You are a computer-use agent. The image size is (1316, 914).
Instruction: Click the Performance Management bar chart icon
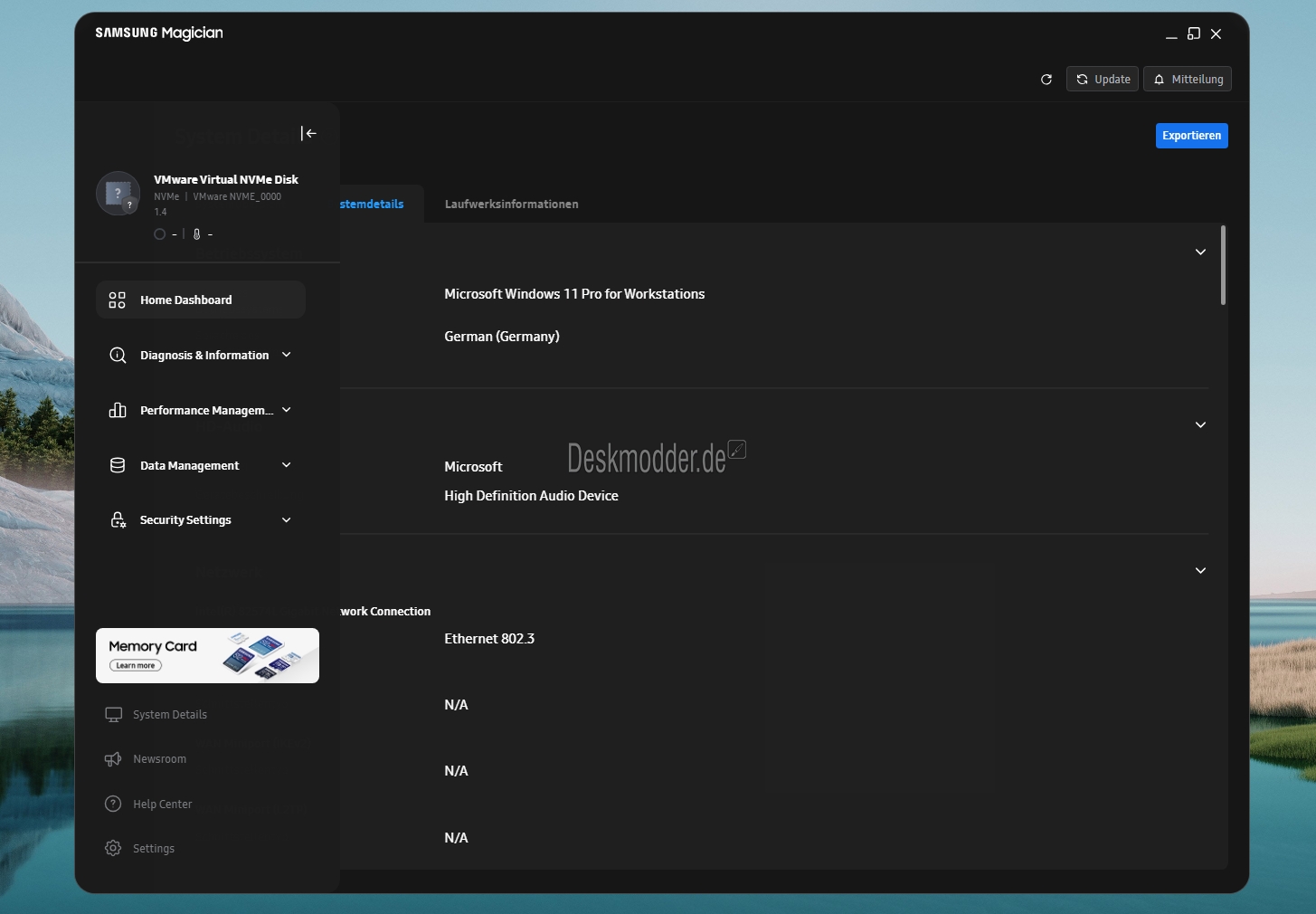(x=118, y=411)
